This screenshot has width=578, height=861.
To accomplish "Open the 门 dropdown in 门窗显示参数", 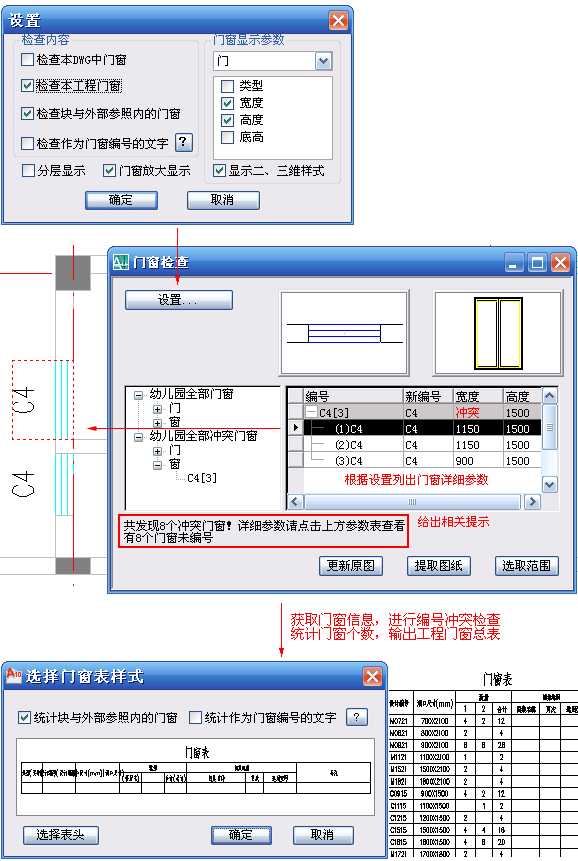I will tap(323, 61).
